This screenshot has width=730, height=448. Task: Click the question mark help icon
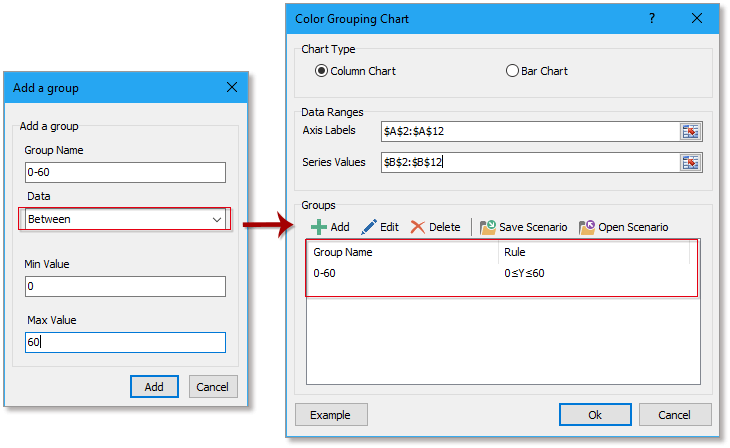(x=652, y=18)
